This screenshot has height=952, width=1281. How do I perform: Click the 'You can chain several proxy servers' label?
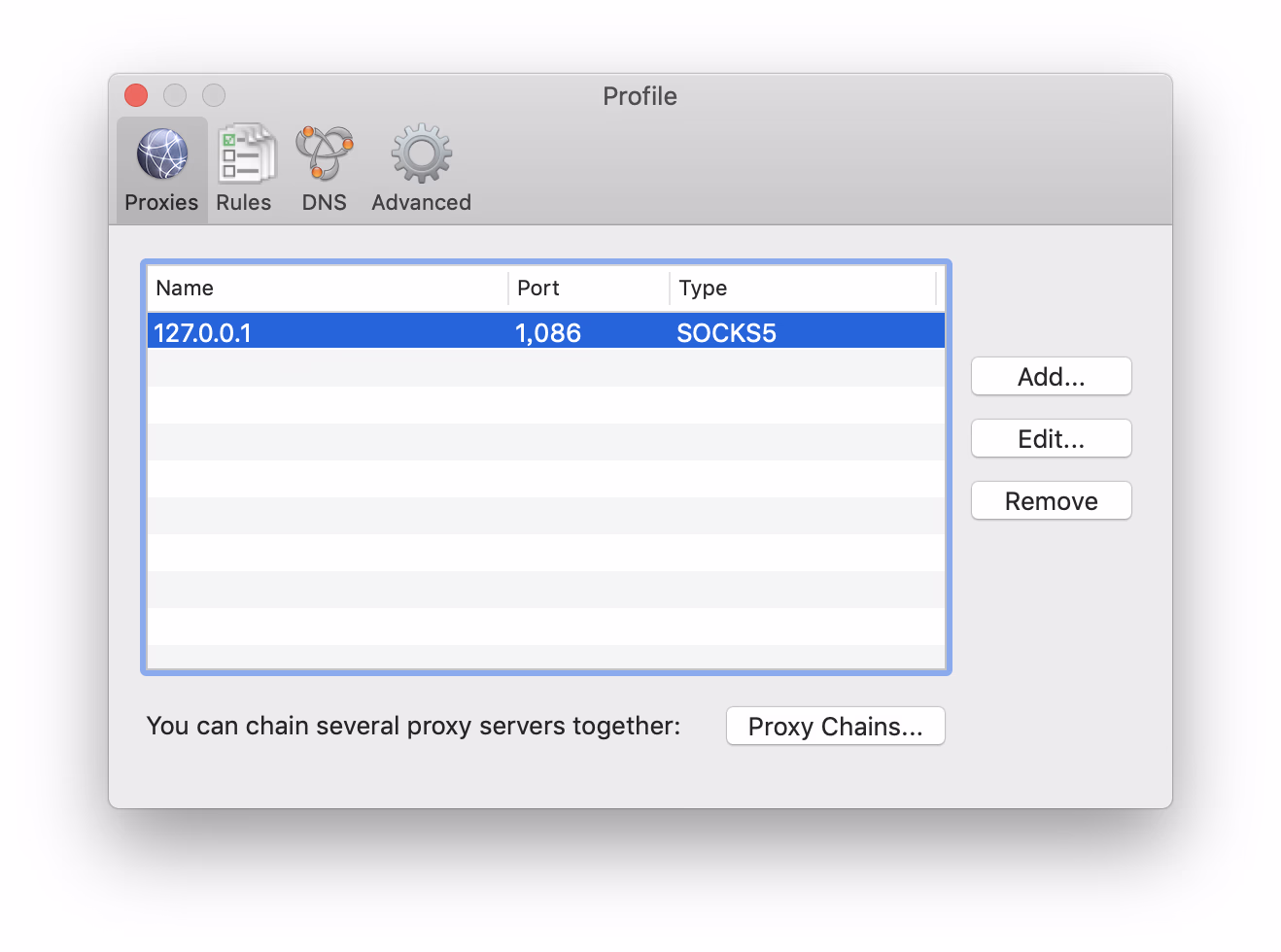pos(413,727)
